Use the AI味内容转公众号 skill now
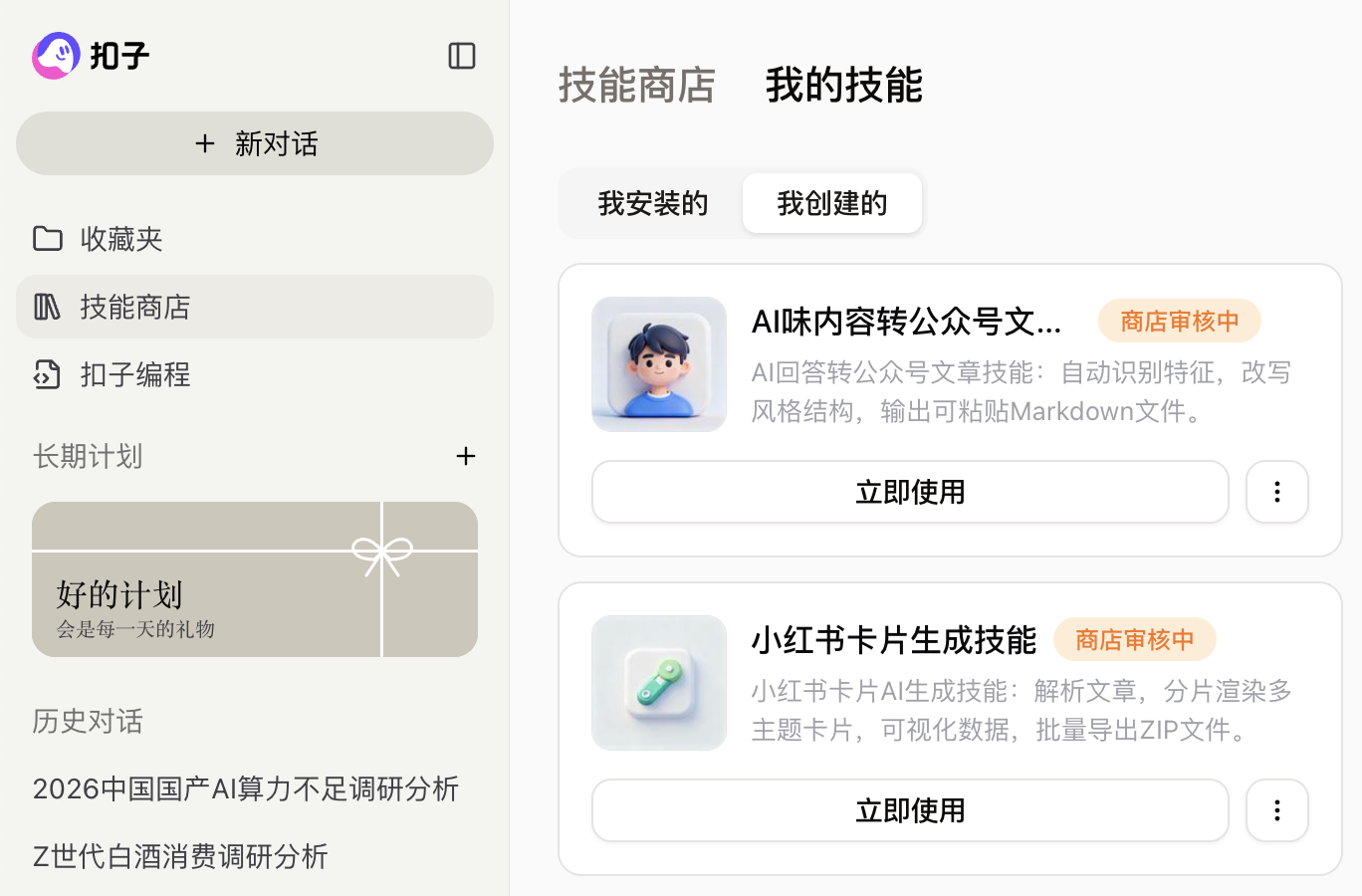Image resolution: width=1362 pixels, height=896 pixels. point(910,492)
